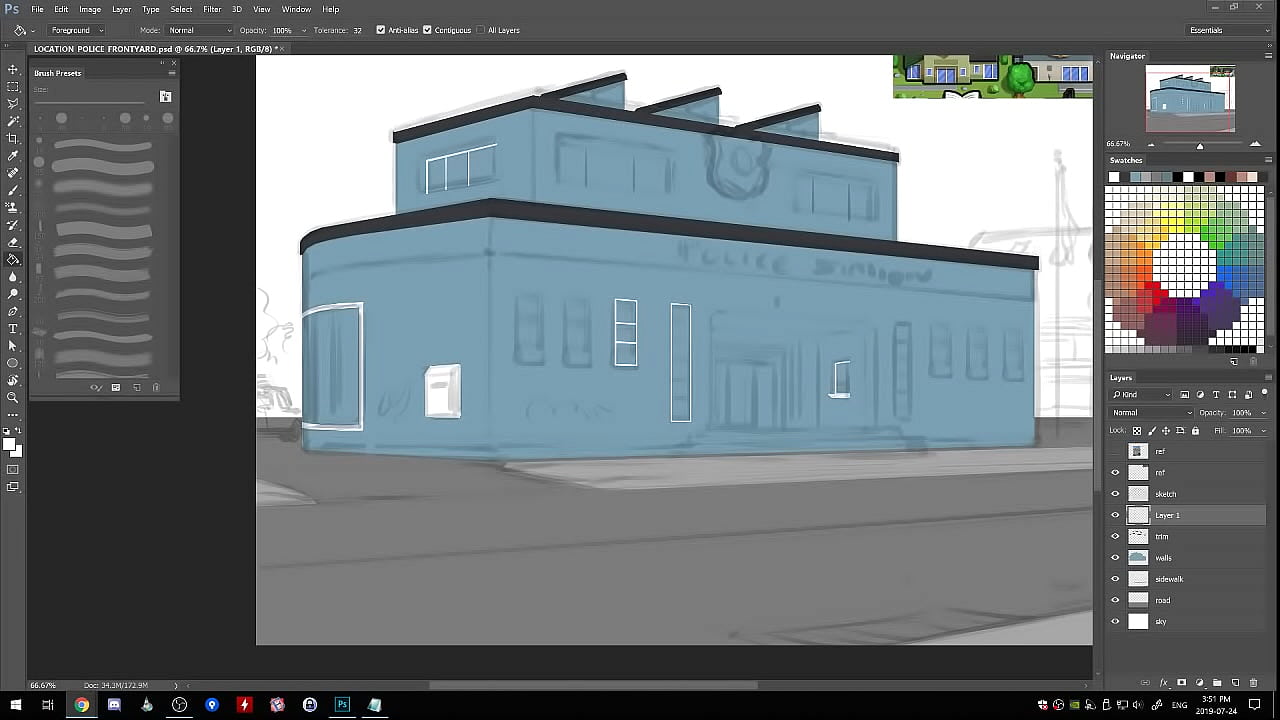Select the sidewalk layer
The height and width of the screenshot is (720, 1280).
pos(1169,579)
